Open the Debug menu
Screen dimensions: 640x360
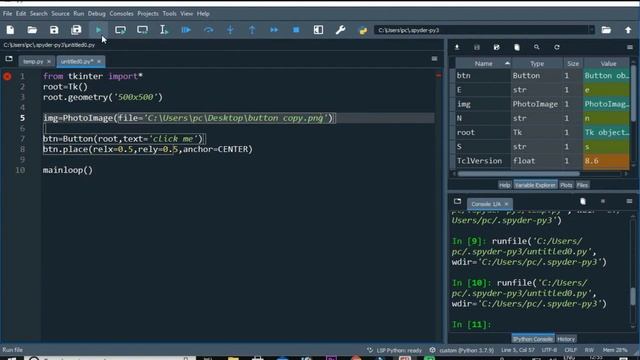[97, 13]
